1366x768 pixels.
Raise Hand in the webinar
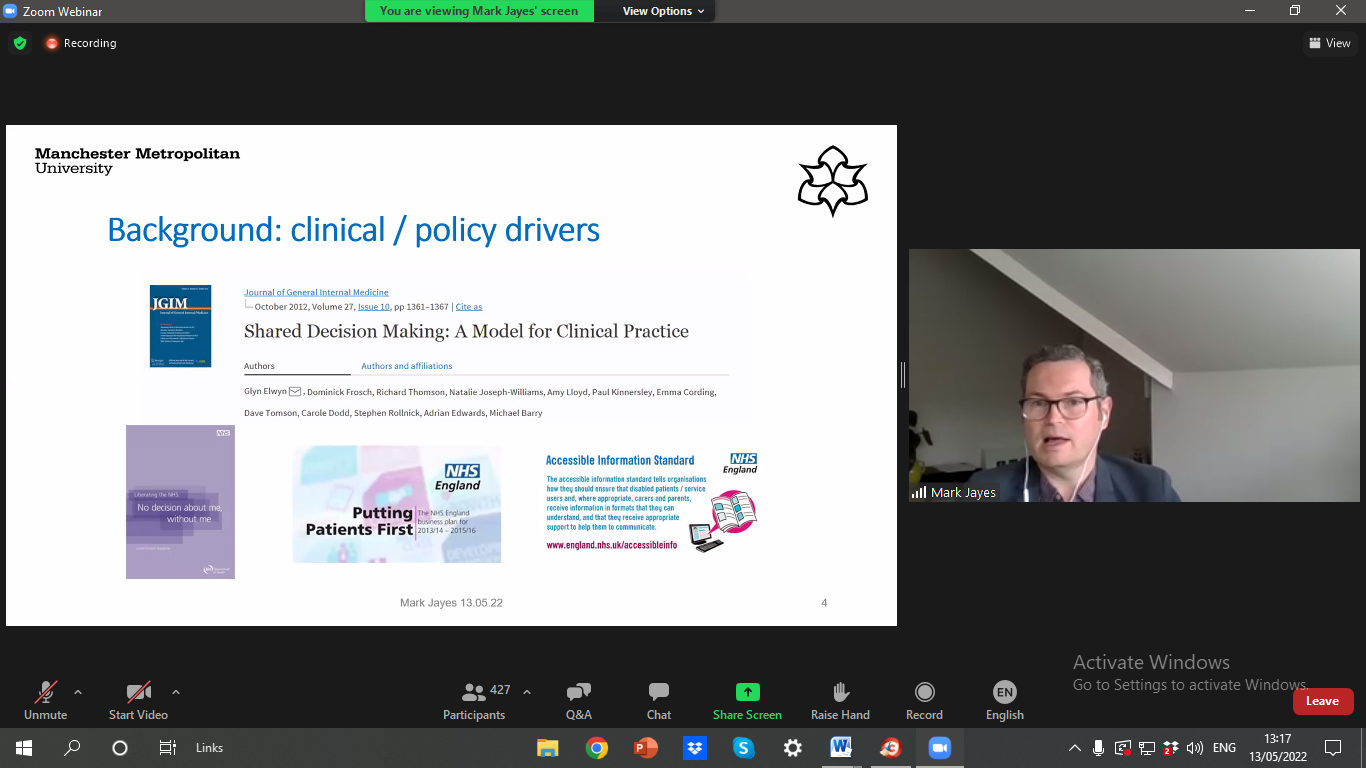click(x=840, y=700)
